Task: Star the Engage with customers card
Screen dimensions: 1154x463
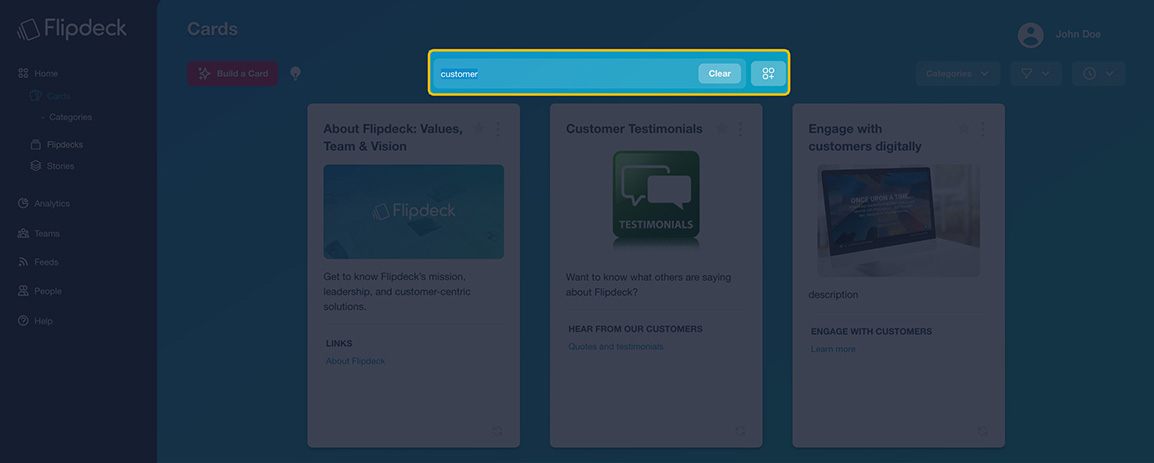Action: tap(964, 129)
